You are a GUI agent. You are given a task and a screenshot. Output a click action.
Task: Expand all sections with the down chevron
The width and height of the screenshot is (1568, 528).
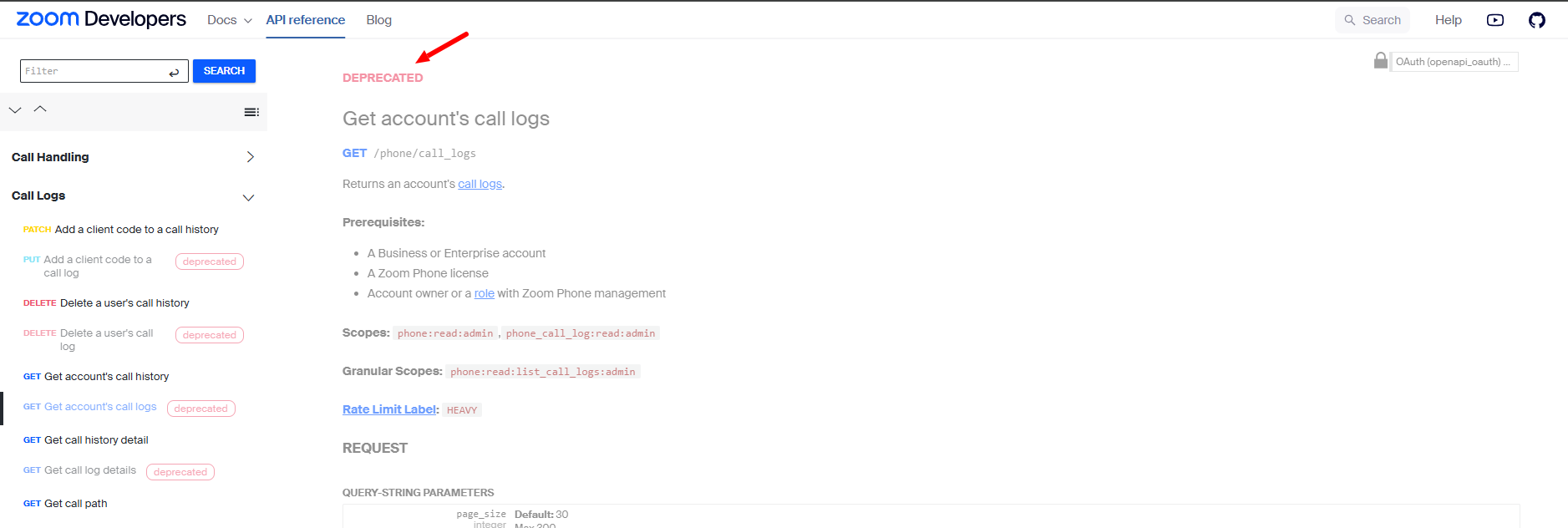click(15, 109)
